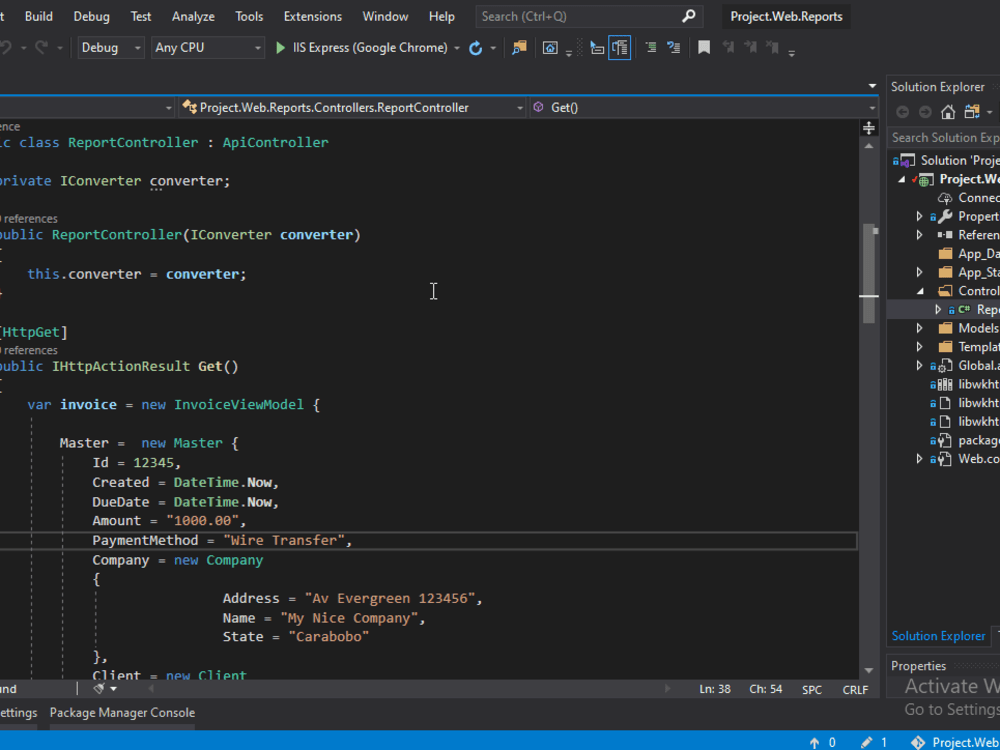Click the Browse With home icon
Viewport: 1000px width, 750px height.
[x=551, y=47]
